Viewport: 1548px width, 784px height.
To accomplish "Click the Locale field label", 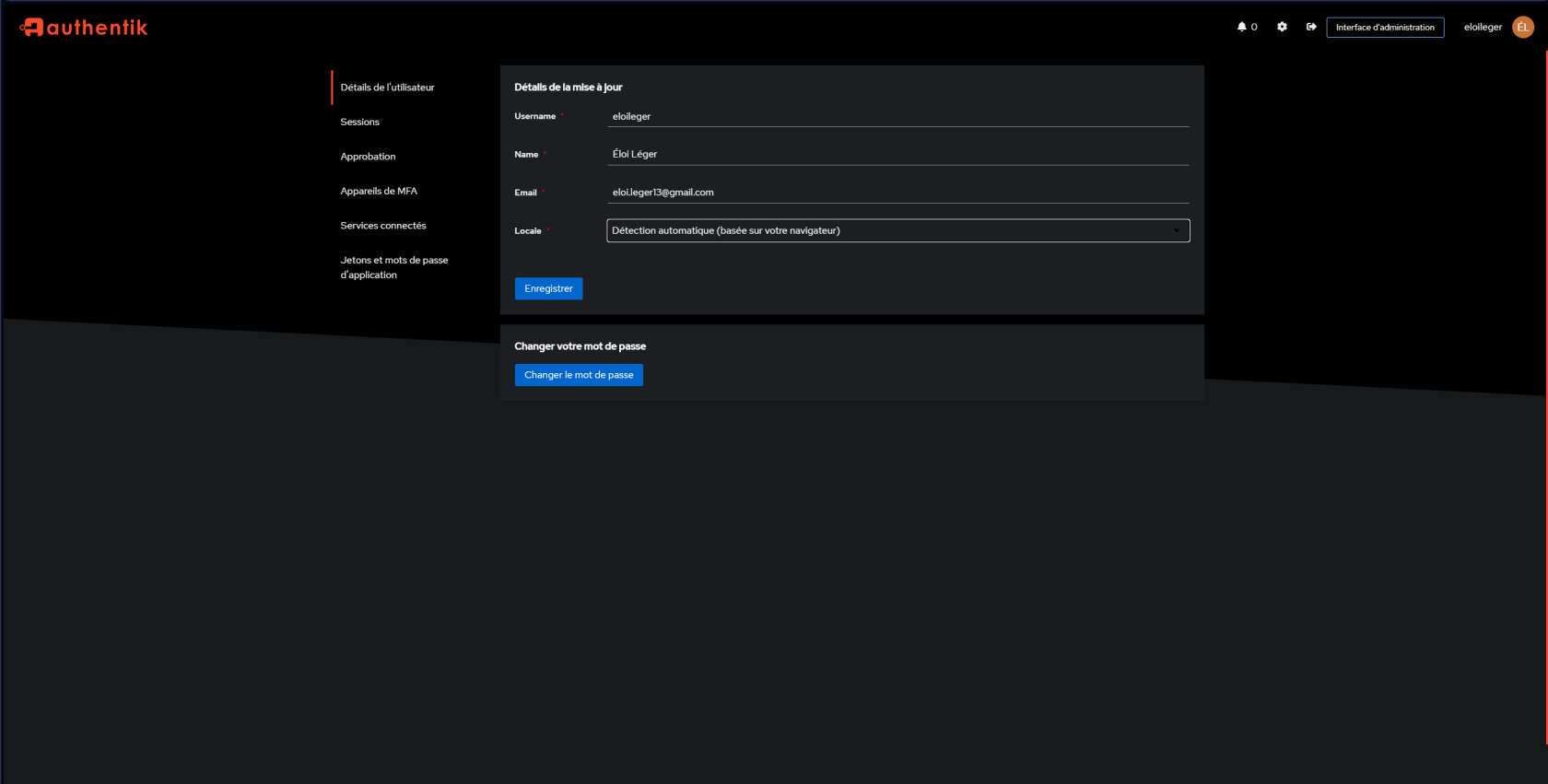I will [528, 231].
